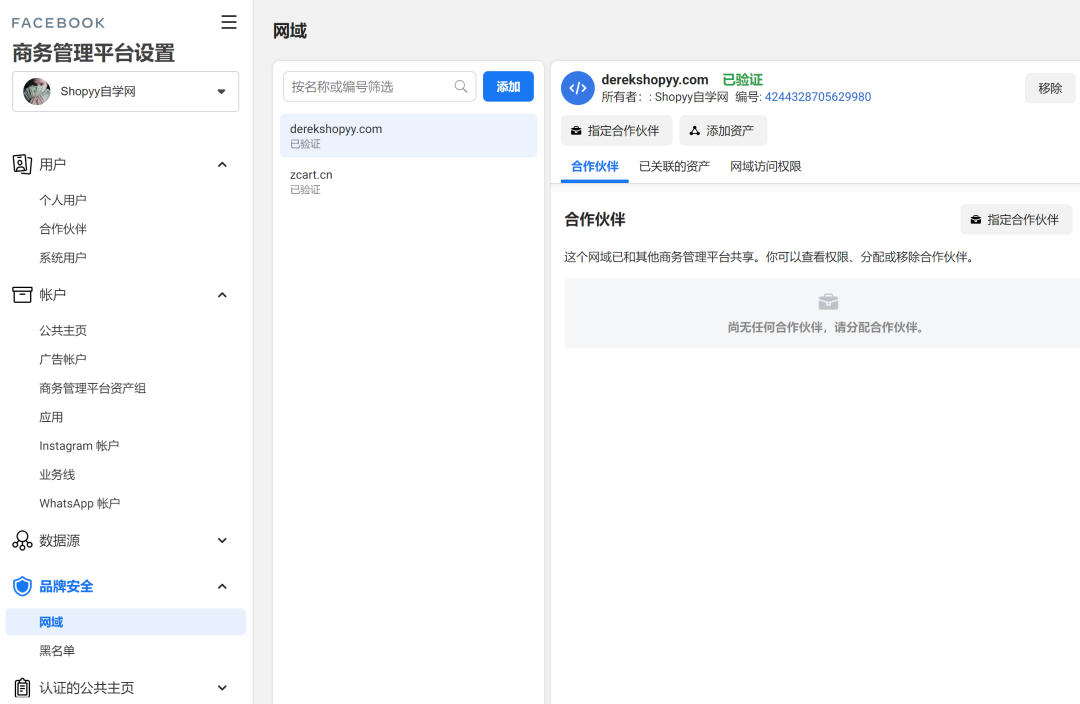1080x704 pixels.
Task: Select derekshopyy.com in the domain list
Action: [408, 136]
